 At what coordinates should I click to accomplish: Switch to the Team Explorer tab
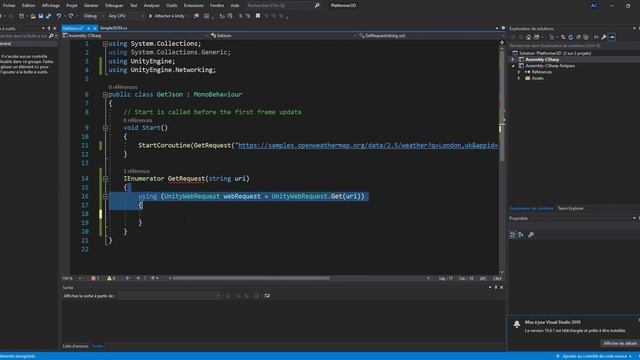coord(571,209)
